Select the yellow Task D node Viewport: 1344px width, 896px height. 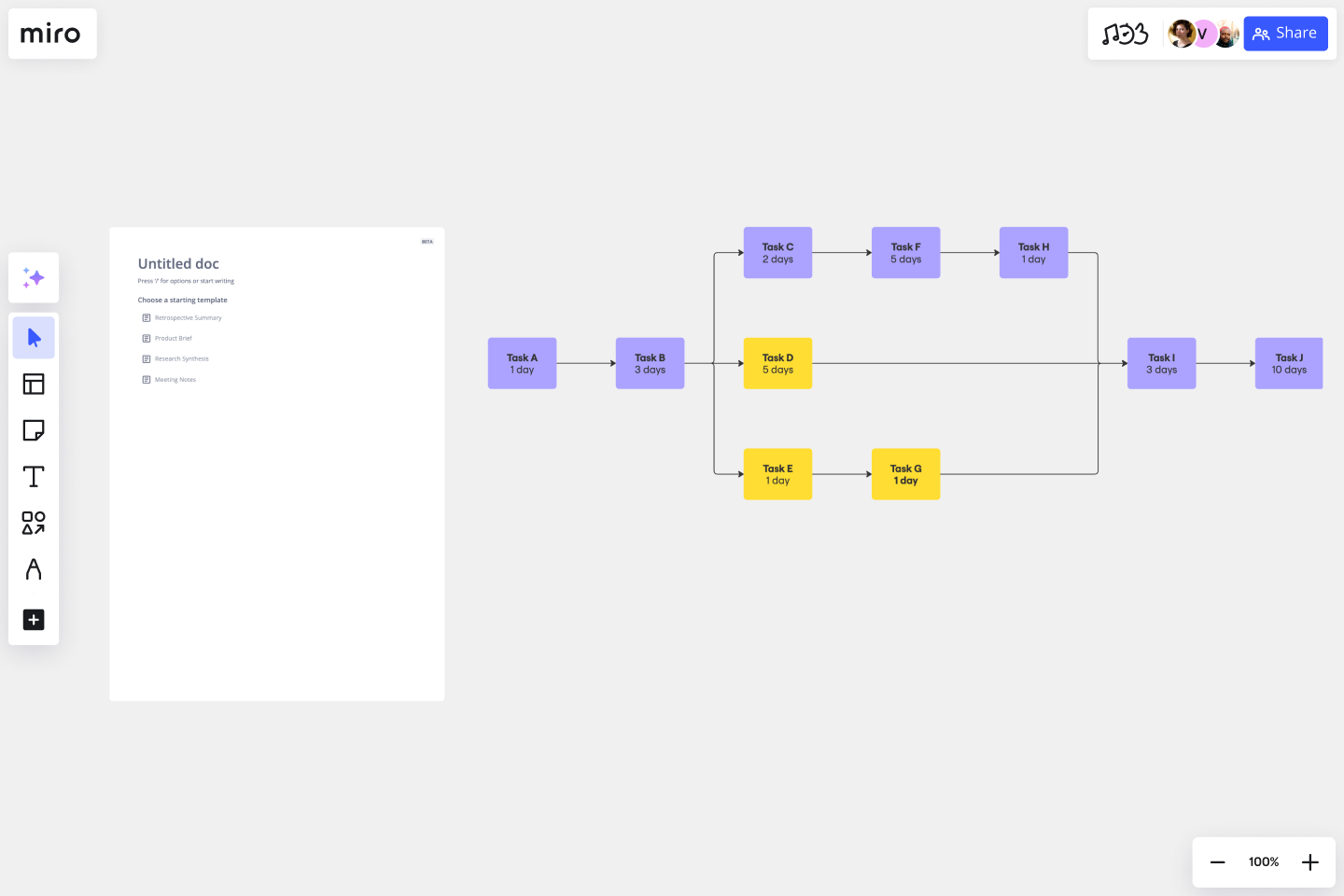(x=777, y=363)
